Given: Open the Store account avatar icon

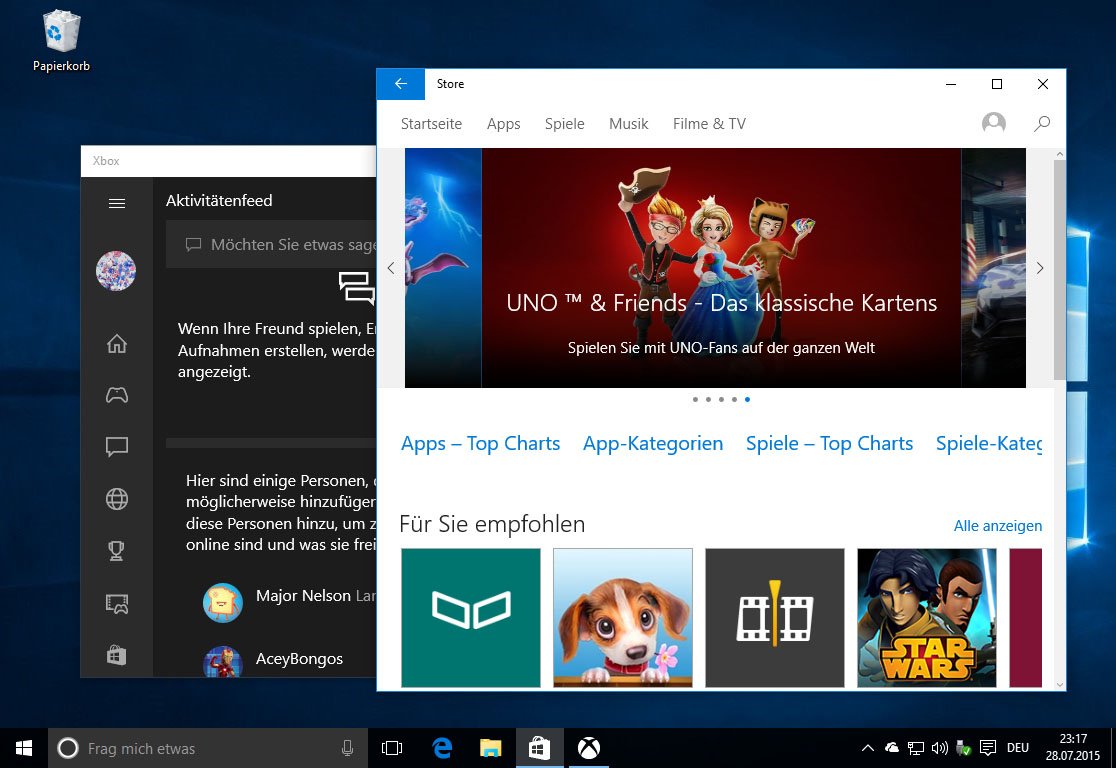Looking at the screenshot, I should pos(994,123).
